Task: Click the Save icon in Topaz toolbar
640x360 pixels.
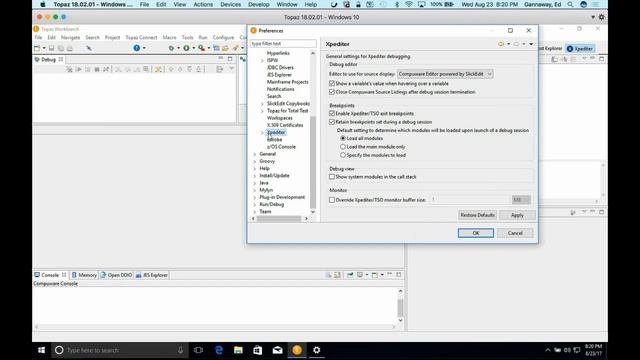Action: tap(51, 48)
